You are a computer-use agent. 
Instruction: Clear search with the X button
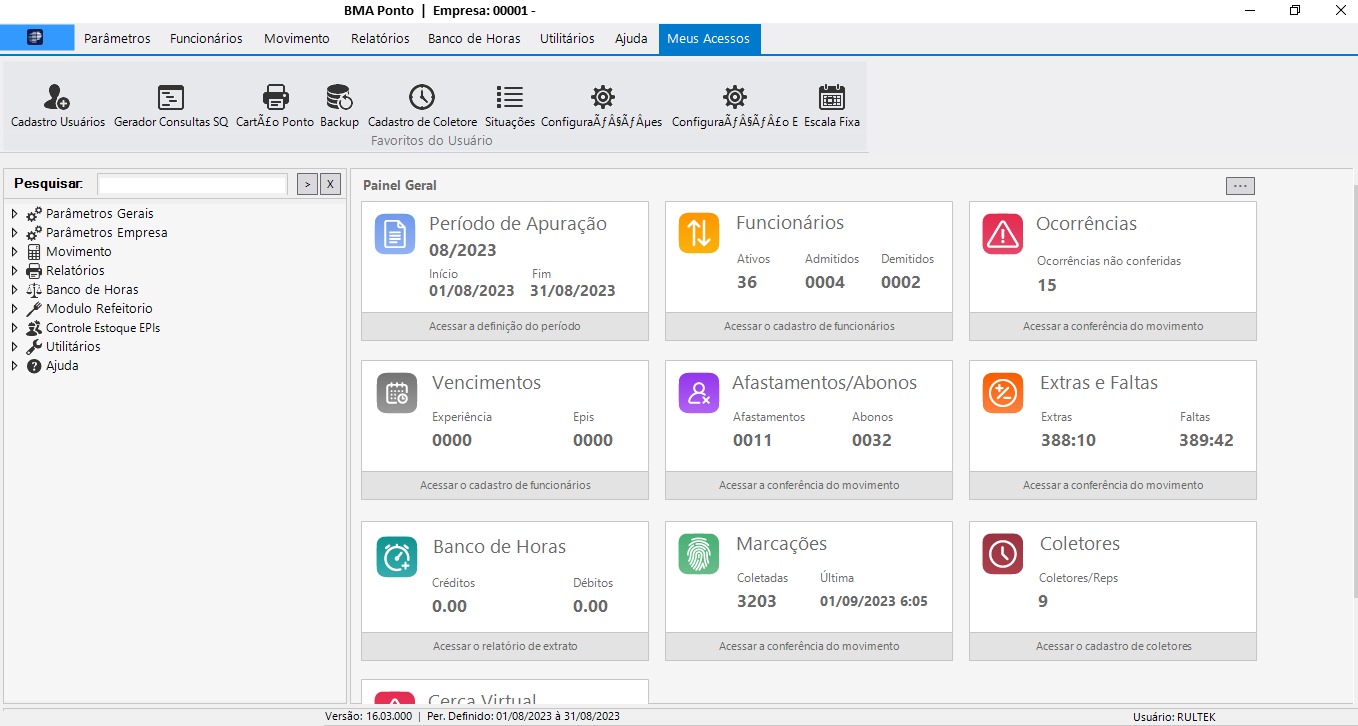click(331, 184)
